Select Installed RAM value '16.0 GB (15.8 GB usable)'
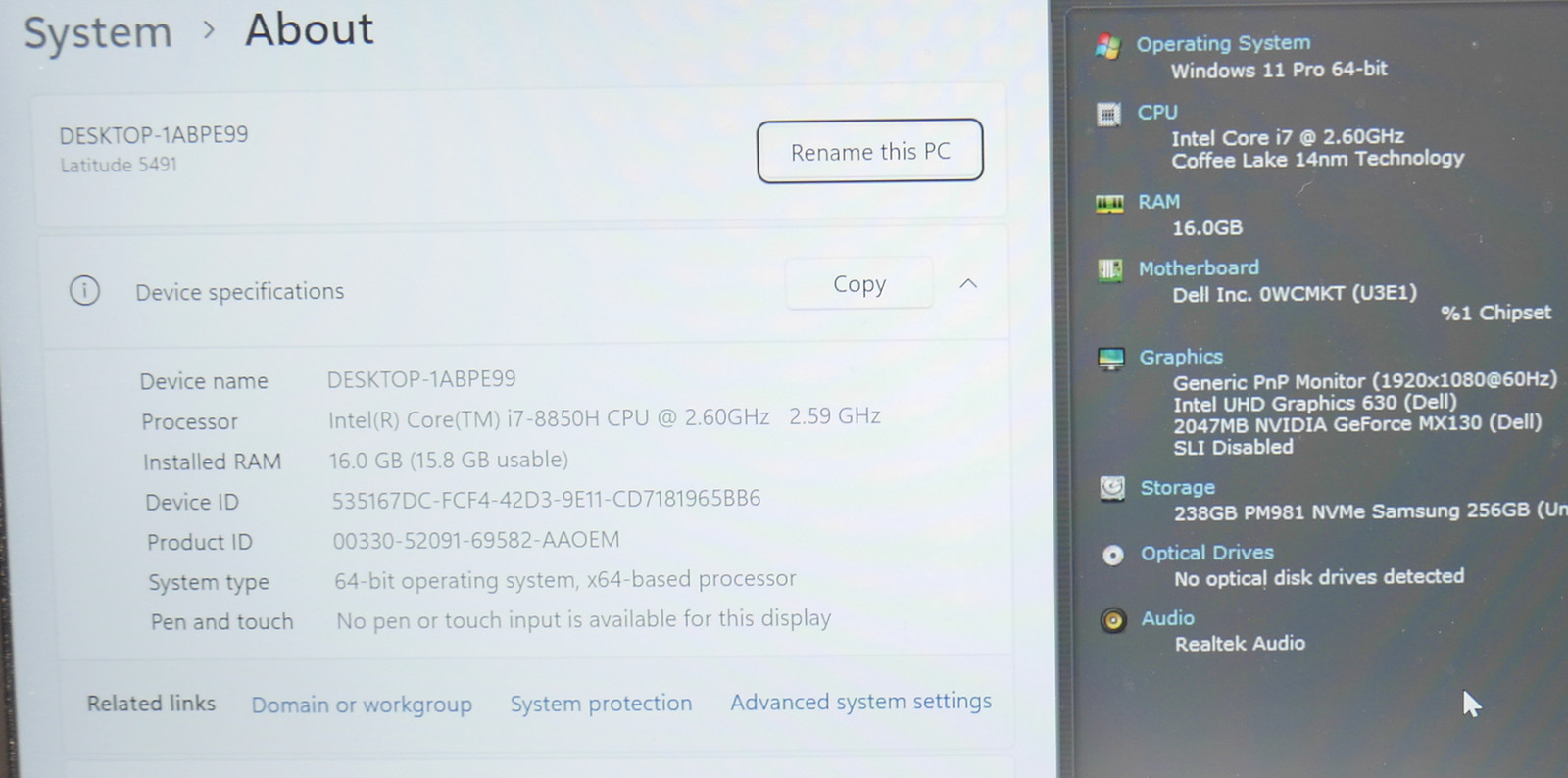Image resolution: width=1568 pixels, height=778 pixels. pyautogui.click(x=449, y=461)
